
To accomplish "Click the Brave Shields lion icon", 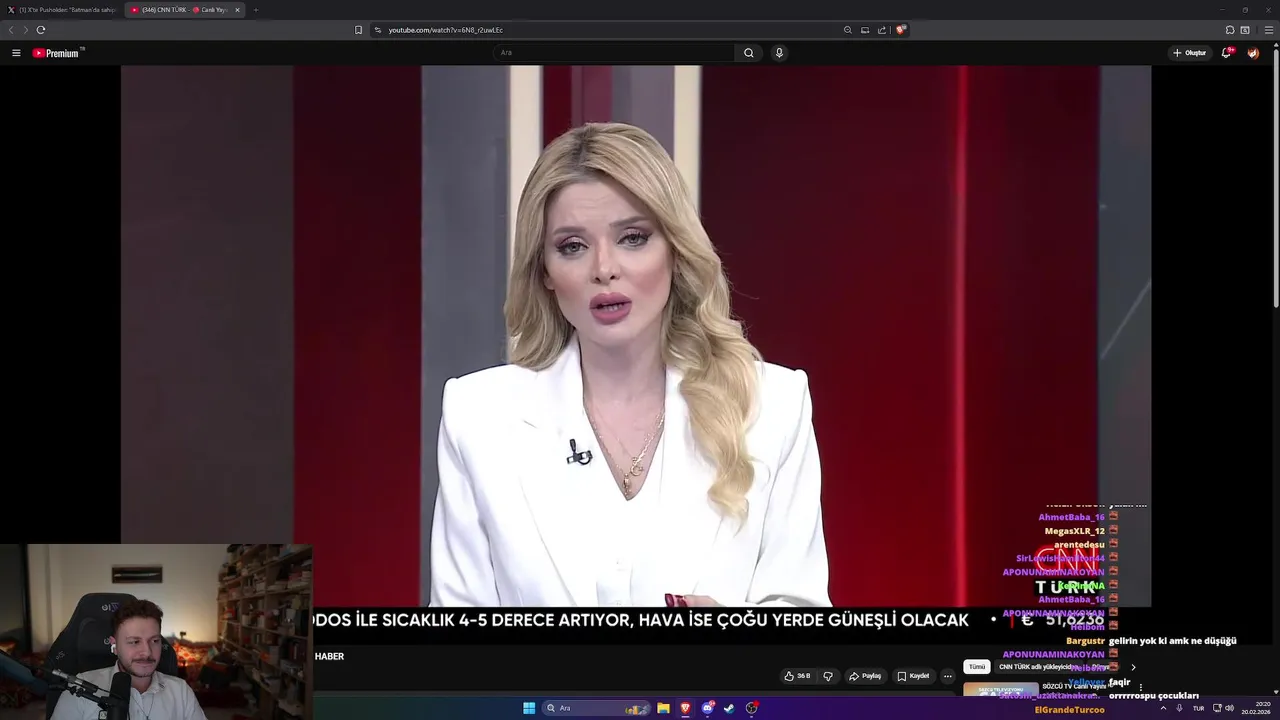I will click(900, 30).
